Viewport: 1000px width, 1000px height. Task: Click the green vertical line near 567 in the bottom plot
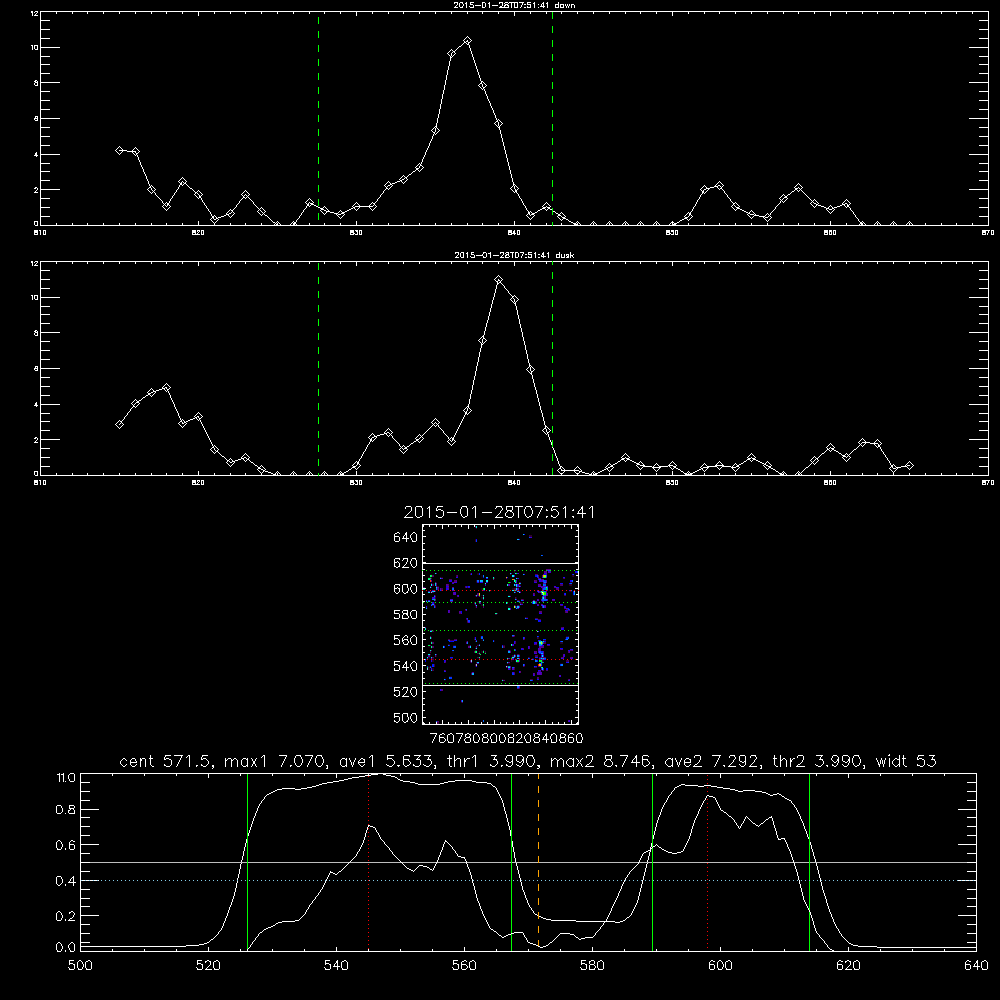point(511,861)
